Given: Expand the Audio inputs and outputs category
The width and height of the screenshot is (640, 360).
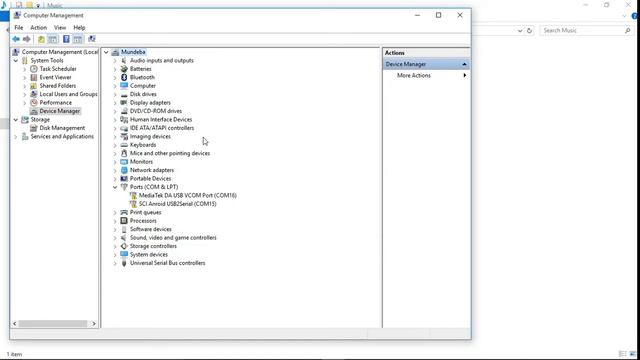Looking at the screenshot, I should coord(115,60).
